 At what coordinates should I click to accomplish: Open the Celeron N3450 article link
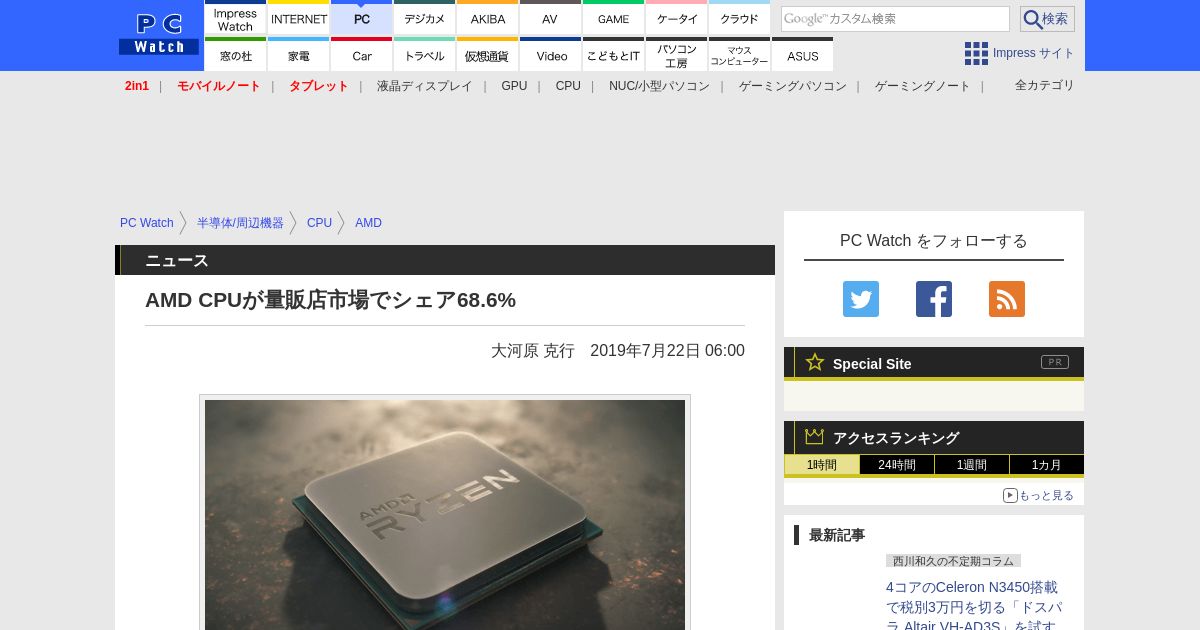pyautogui.click(x=974, y=605)
